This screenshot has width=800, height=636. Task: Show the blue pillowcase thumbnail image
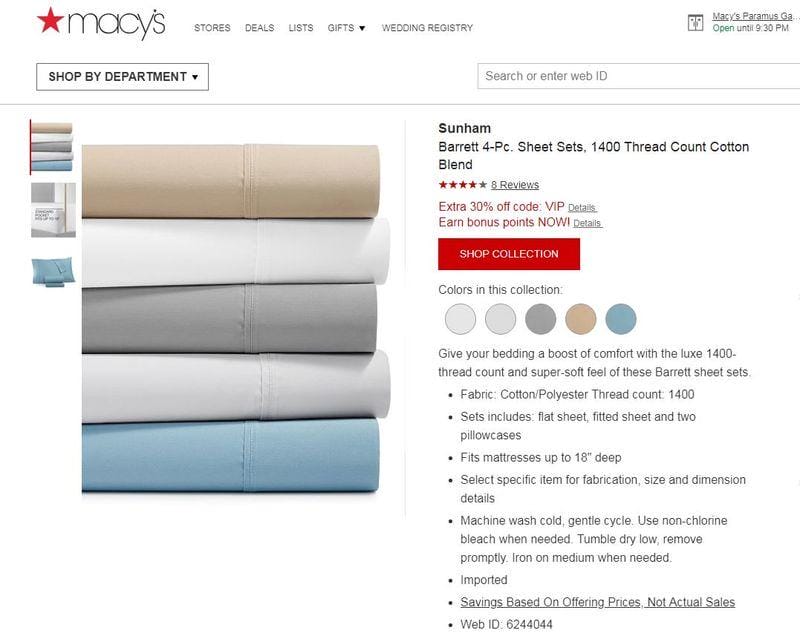pyautogui.click(x=53, y=271)
